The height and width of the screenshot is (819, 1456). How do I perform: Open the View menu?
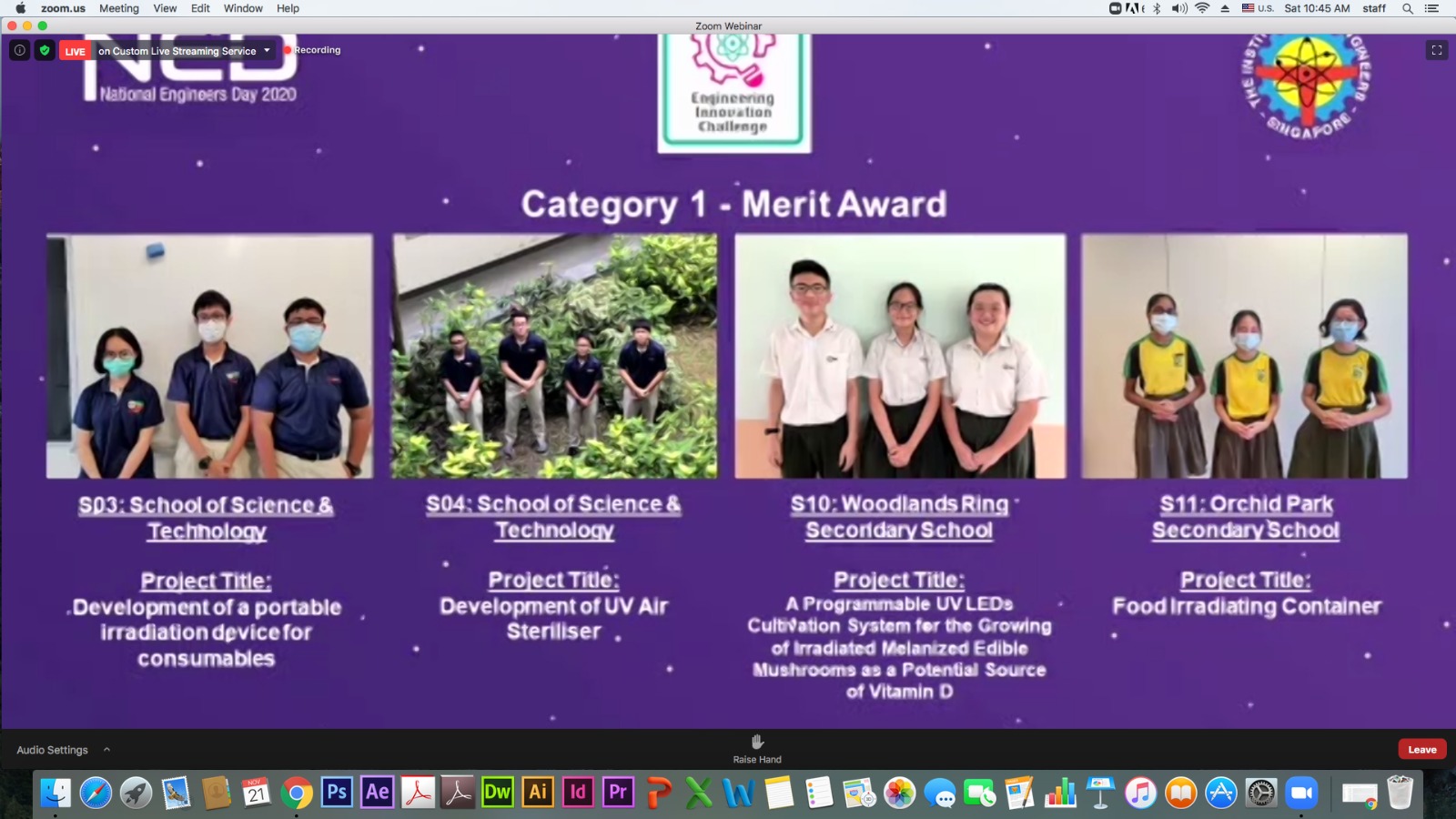click(165, 8)
